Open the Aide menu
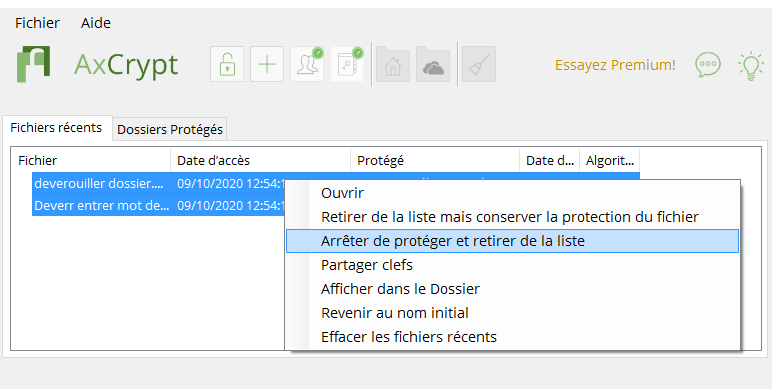Image resolution: width=772 pixels, height=389 pixels. (x=96, y=23)
